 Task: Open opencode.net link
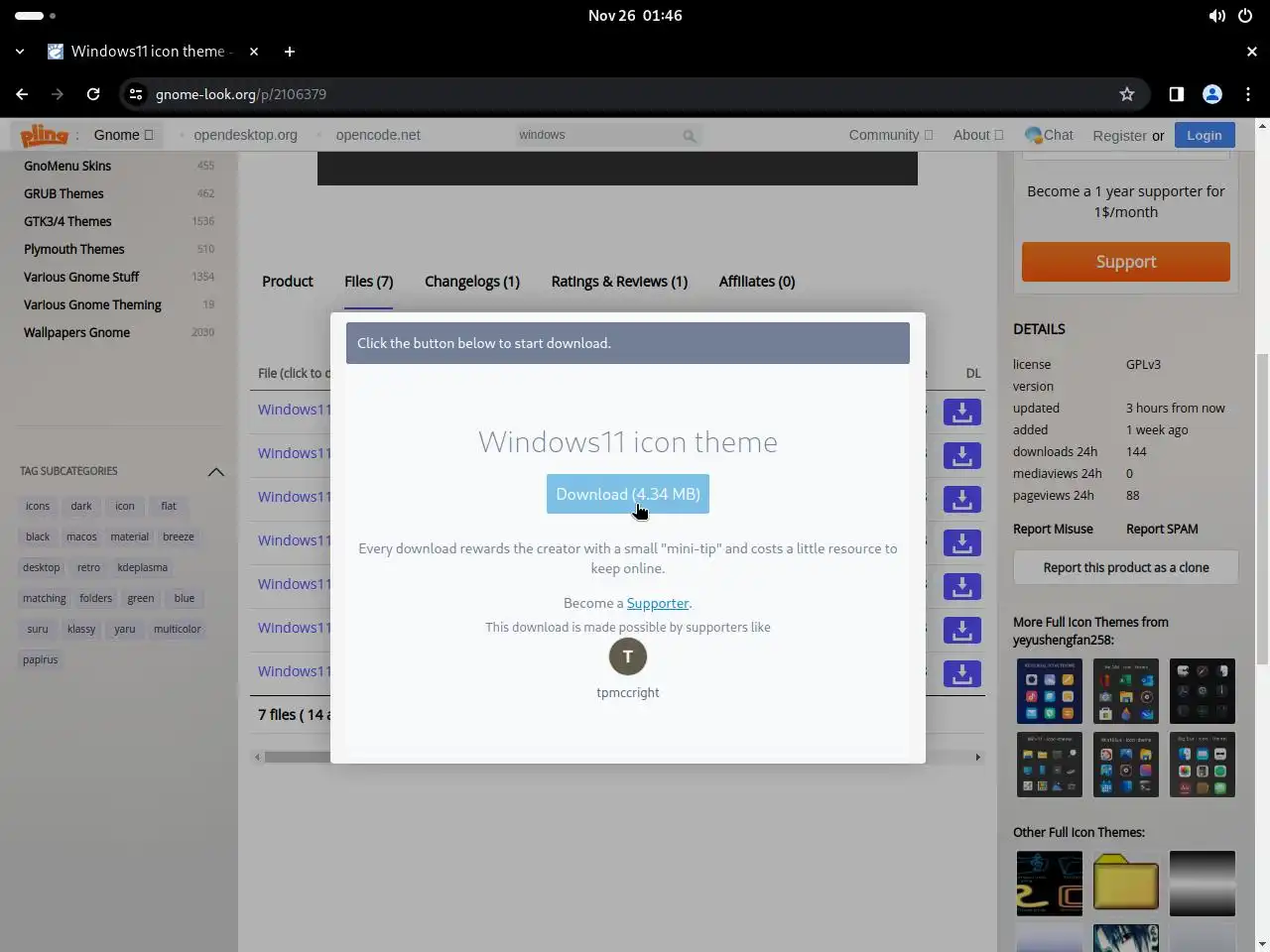(378, 135)
